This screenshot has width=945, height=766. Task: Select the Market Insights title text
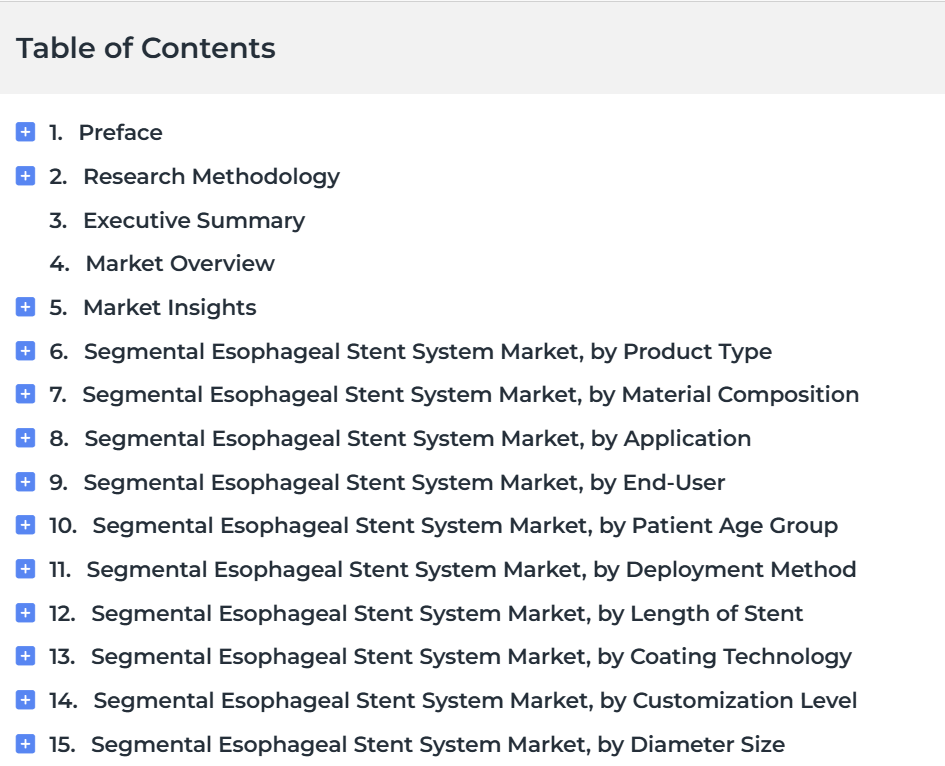pyautogui.click(x=170, y=307)
